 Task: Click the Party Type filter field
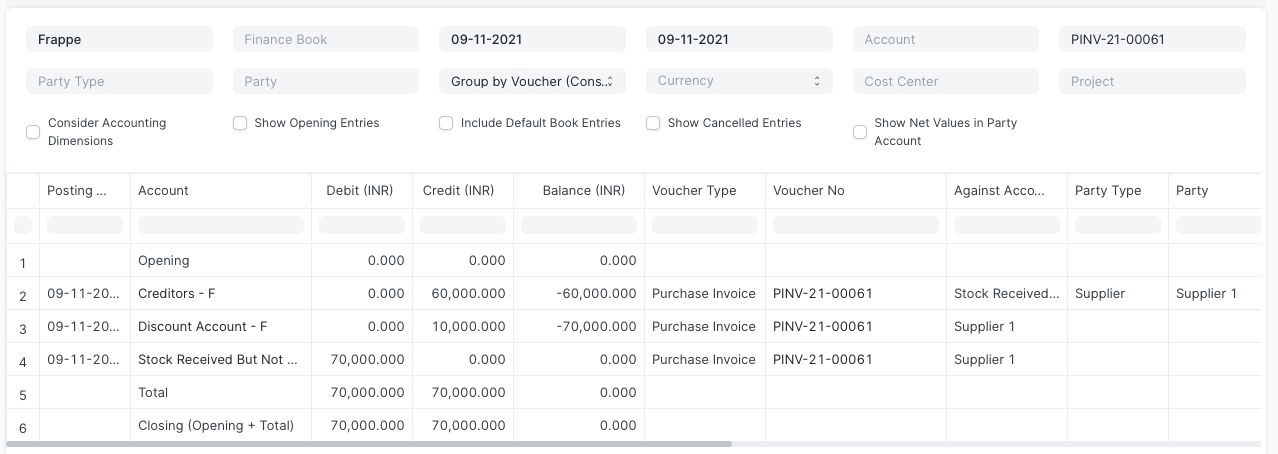pyautogui.click(x=119, y=81)
